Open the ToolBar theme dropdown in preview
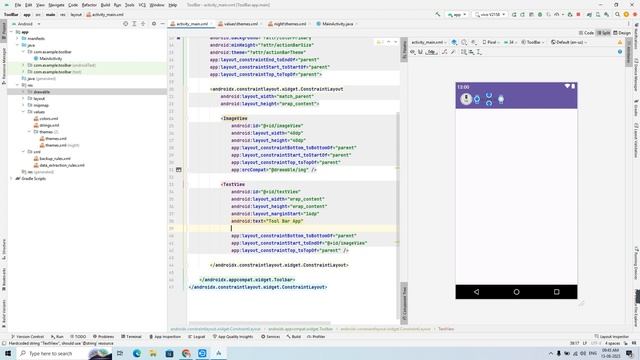The image size is (640, 360). pos(533,42)
